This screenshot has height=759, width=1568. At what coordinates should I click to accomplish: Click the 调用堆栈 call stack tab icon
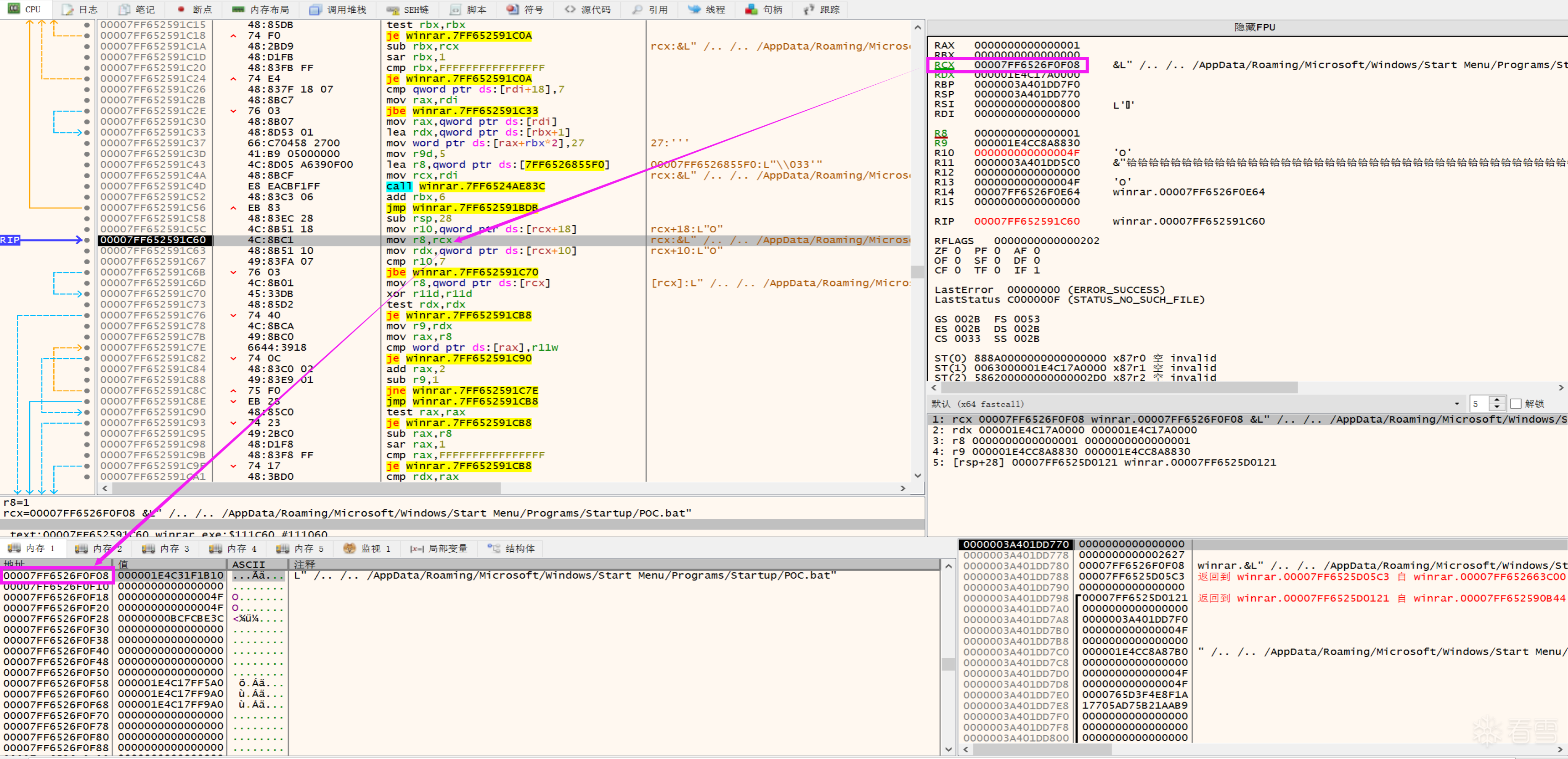pyautogui.click(x=315, y=9)
